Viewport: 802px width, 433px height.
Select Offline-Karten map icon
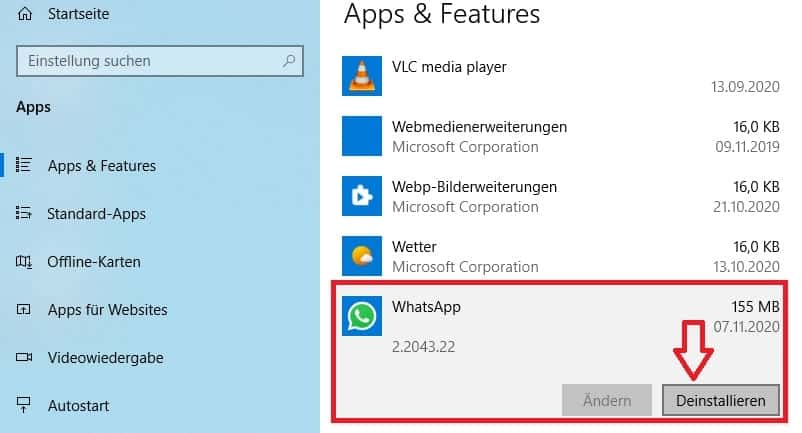pos(24,261)
